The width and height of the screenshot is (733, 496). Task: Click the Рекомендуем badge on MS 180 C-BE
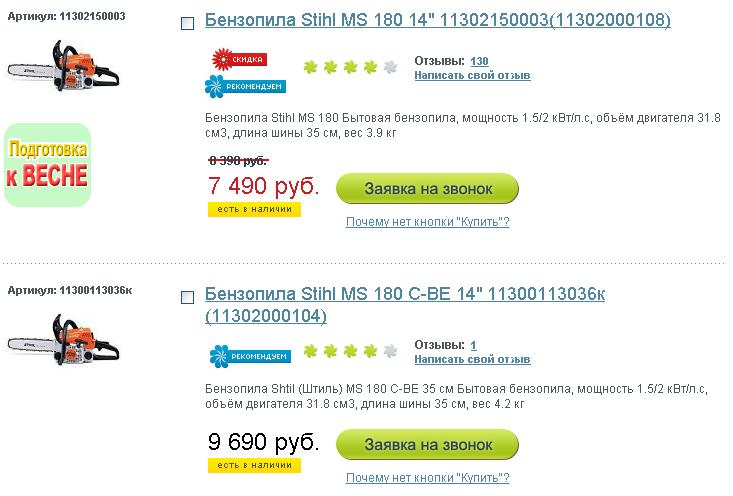(250, 356)
